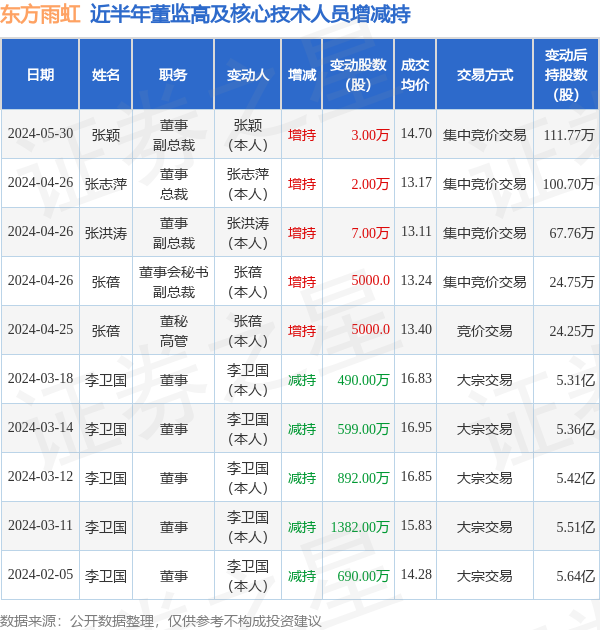600x630 pixels.
Task: Click the holding value 24.25万
Action: pyautogui.click(x=571, y=331)
